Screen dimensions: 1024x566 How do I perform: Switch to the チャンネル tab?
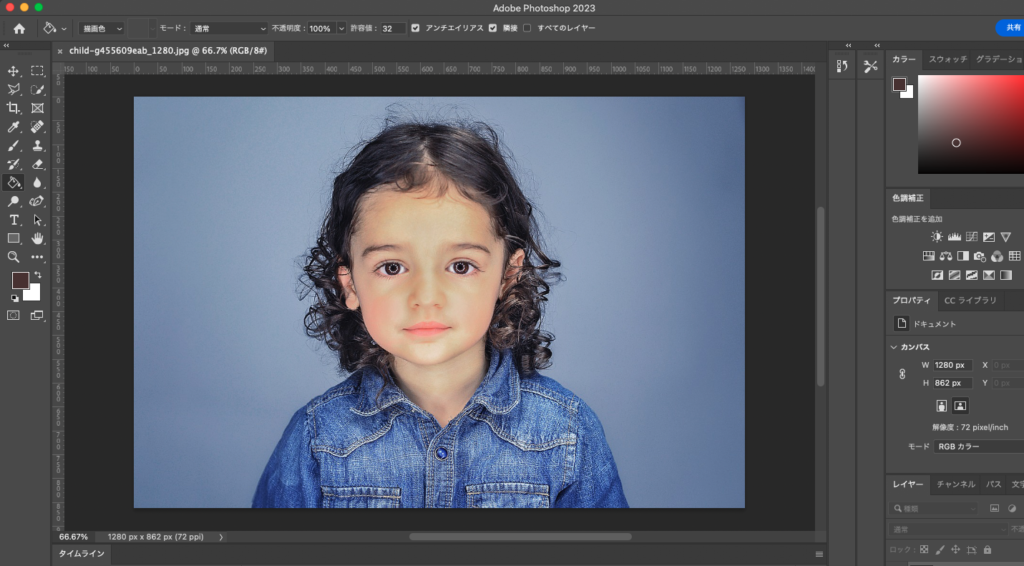(x=955, y=484)
